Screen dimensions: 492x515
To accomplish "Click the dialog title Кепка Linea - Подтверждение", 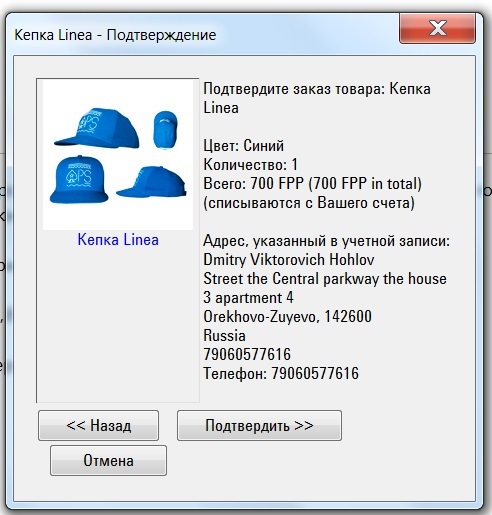I will [115, 35].
